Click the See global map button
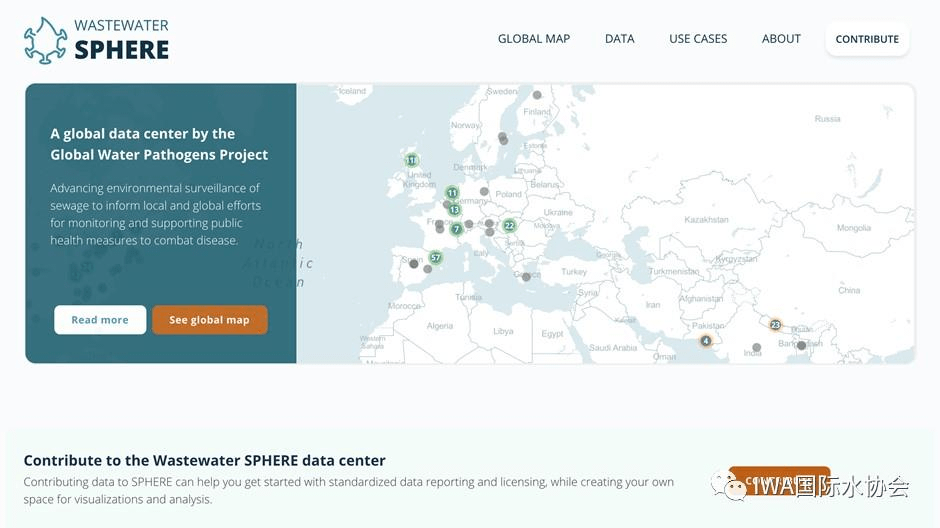The width and height of the screenshot is (940, 528). (x=209, y=320)
